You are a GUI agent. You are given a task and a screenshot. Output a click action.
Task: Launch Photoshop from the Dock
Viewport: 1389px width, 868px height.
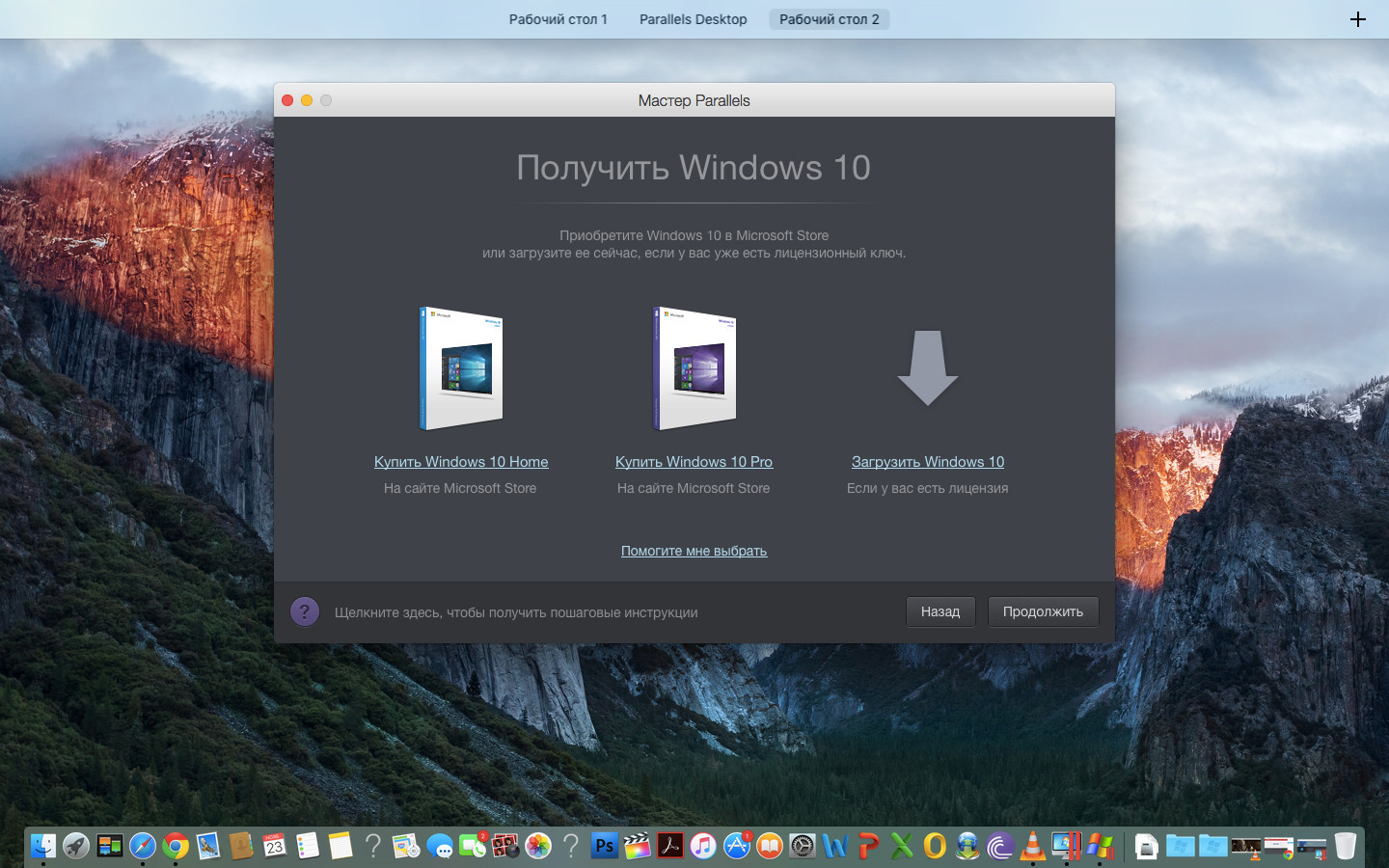point(604,846)
